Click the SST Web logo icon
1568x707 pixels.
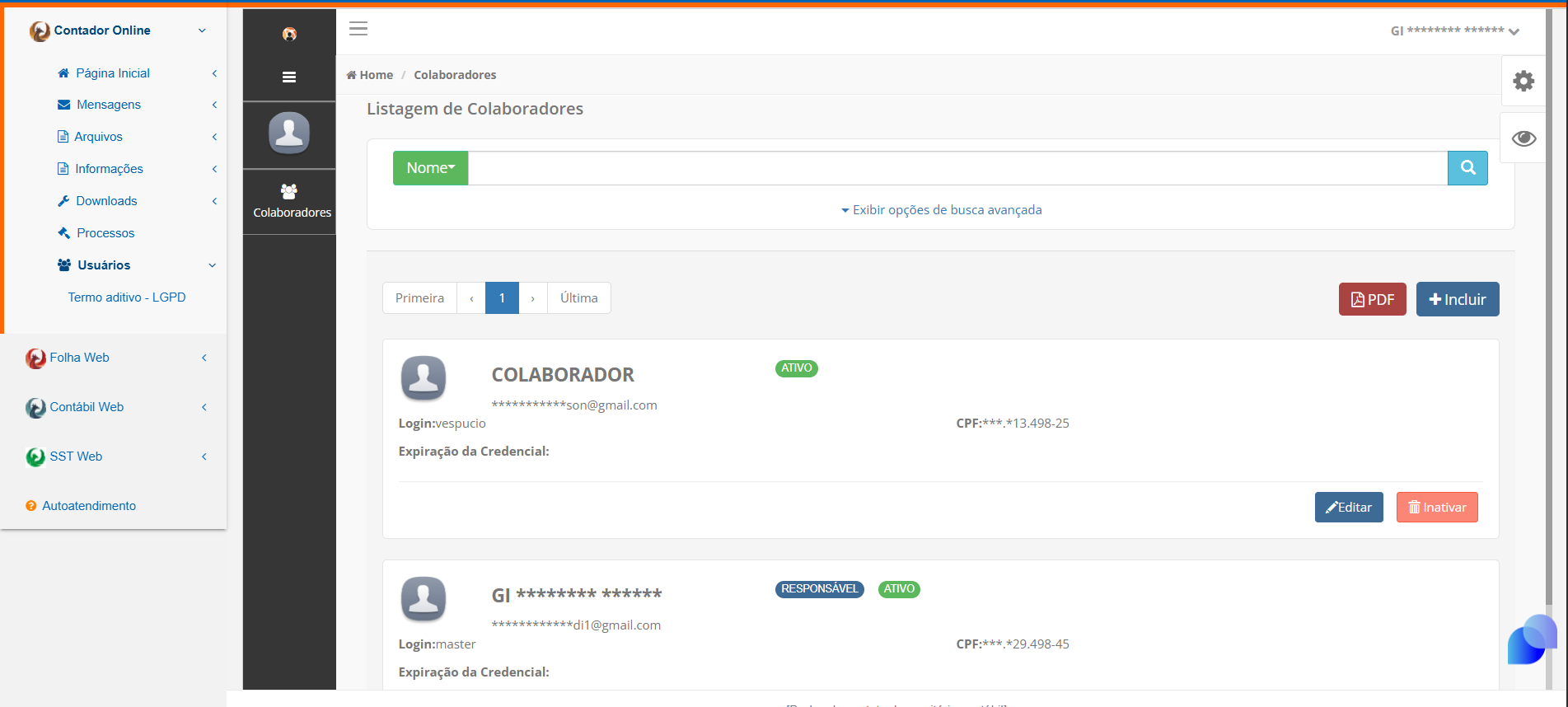35,457
